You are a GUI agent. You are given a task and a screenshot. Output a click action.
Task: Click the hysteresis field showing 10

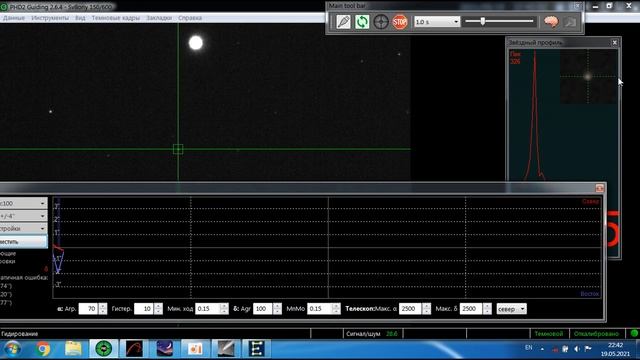[x=144, y=309]
